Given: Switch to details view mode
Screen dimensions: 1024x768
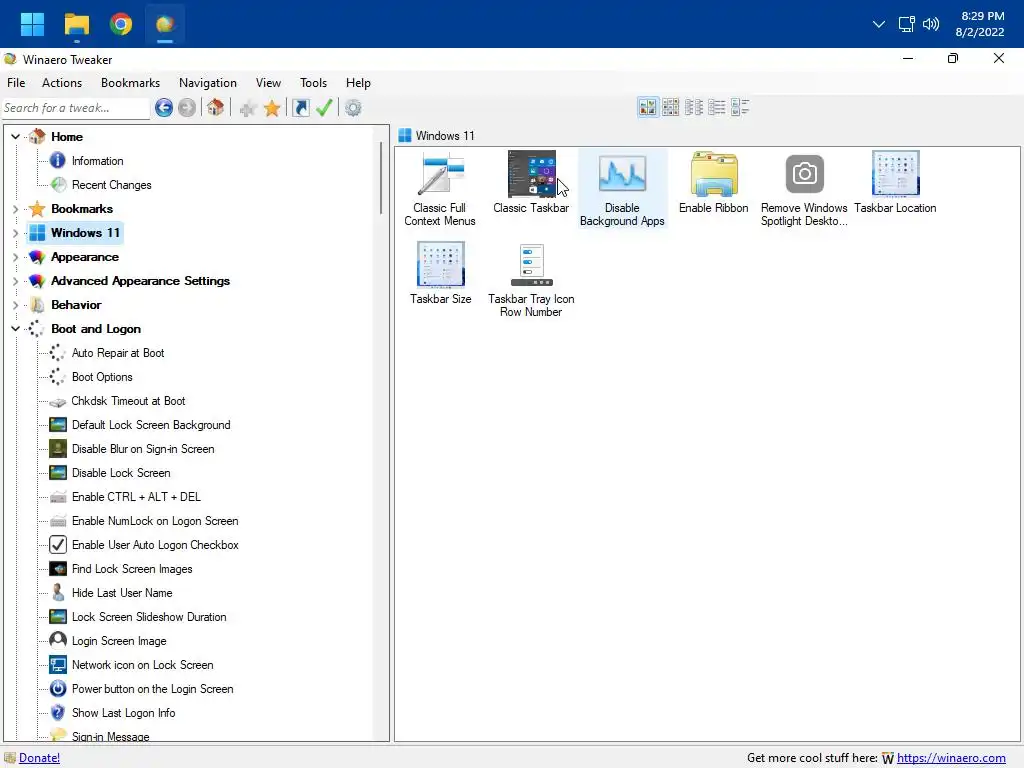Looking at the screenshot, I should 740,107.
